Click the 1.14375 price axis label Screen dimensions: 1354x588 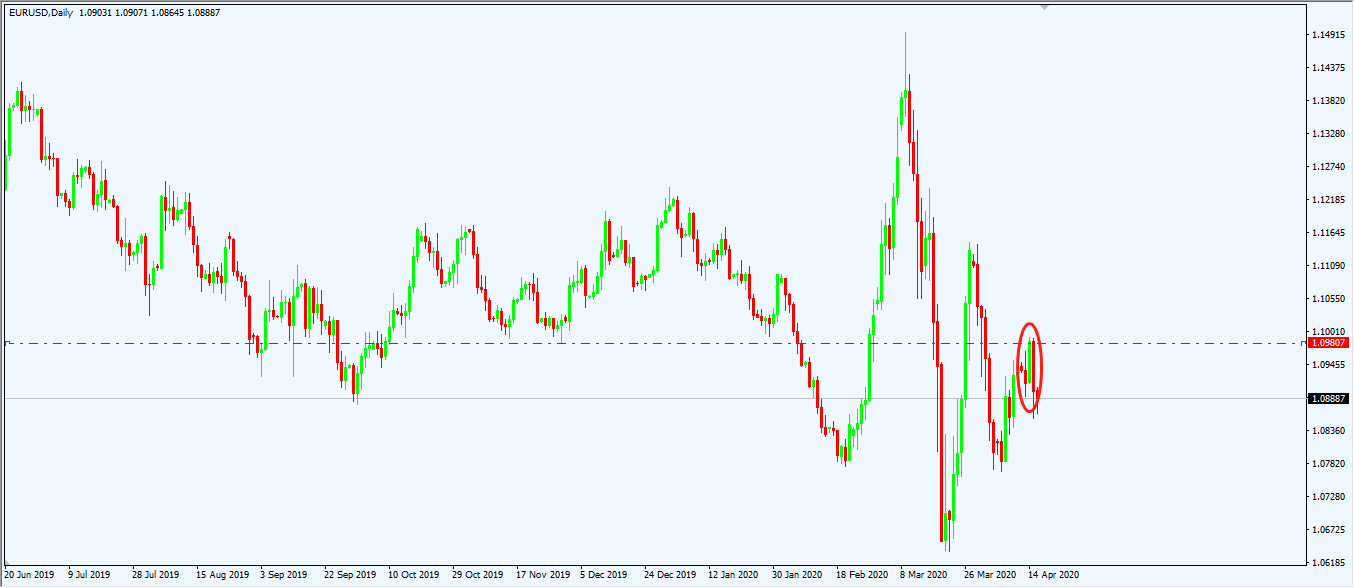[1327, 68]
